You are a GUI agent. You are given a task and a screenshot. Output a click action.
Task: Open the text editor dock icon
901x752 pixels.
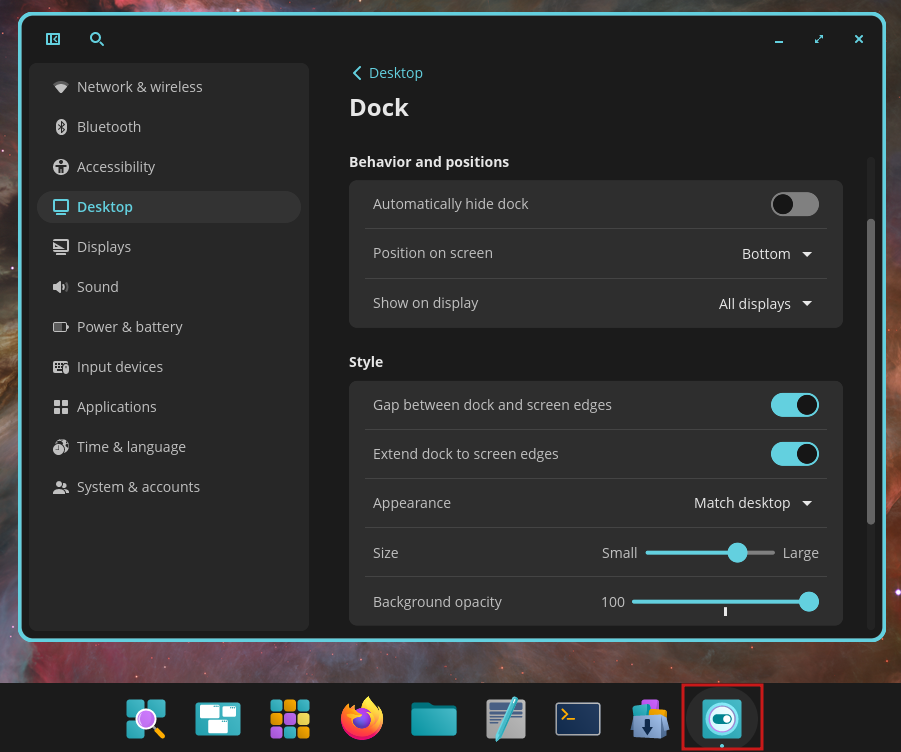[x=505, y=718]
